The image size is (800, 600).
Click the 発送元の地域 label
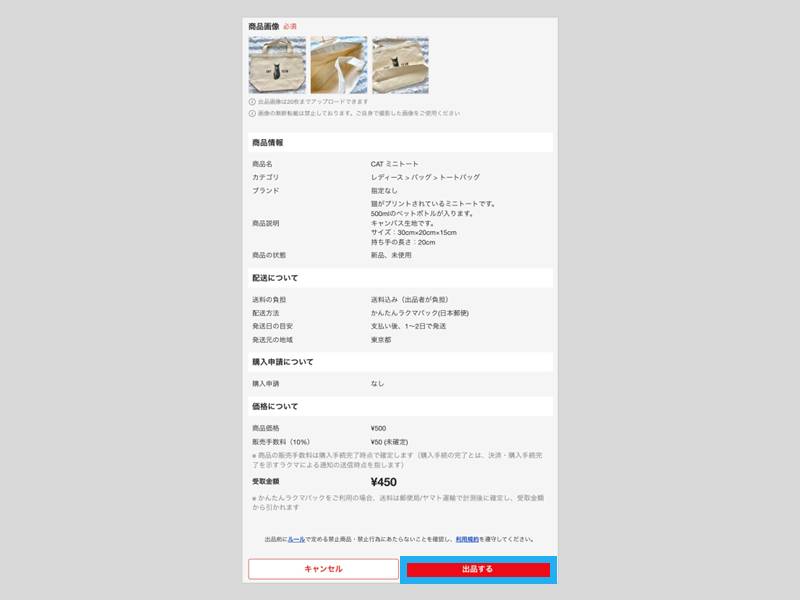pyautogui.click(x=272, y=340)
